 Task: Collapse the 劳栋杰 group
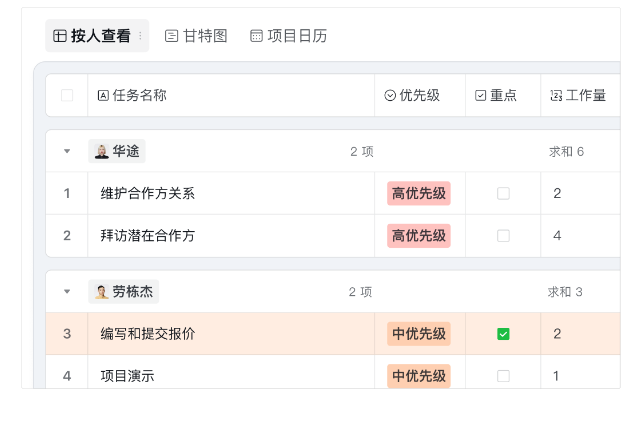[67, 292]
